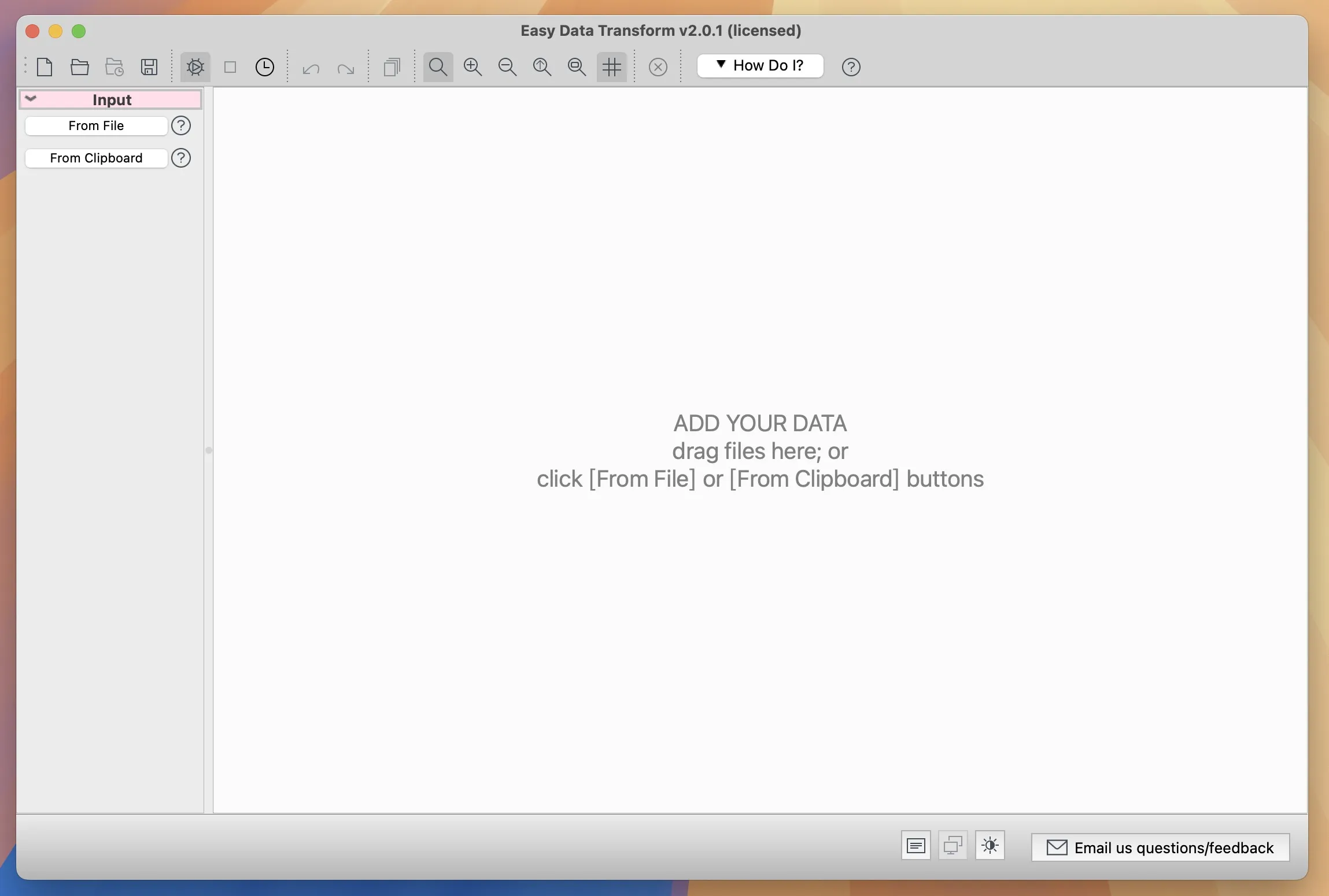Click the redo arrow icon

[346, 69]
